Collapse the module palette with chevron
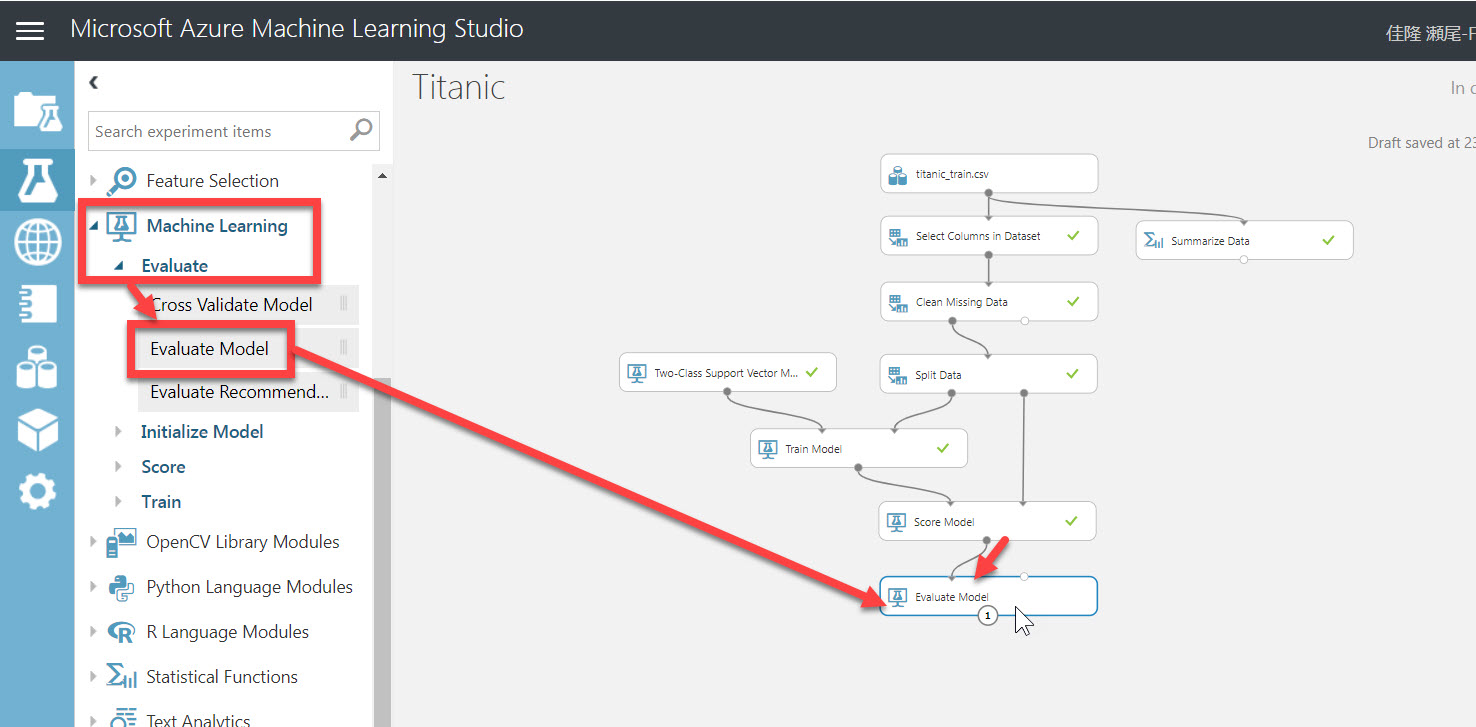This screenshot has width=1476, height=727. (x=93, y=83)
